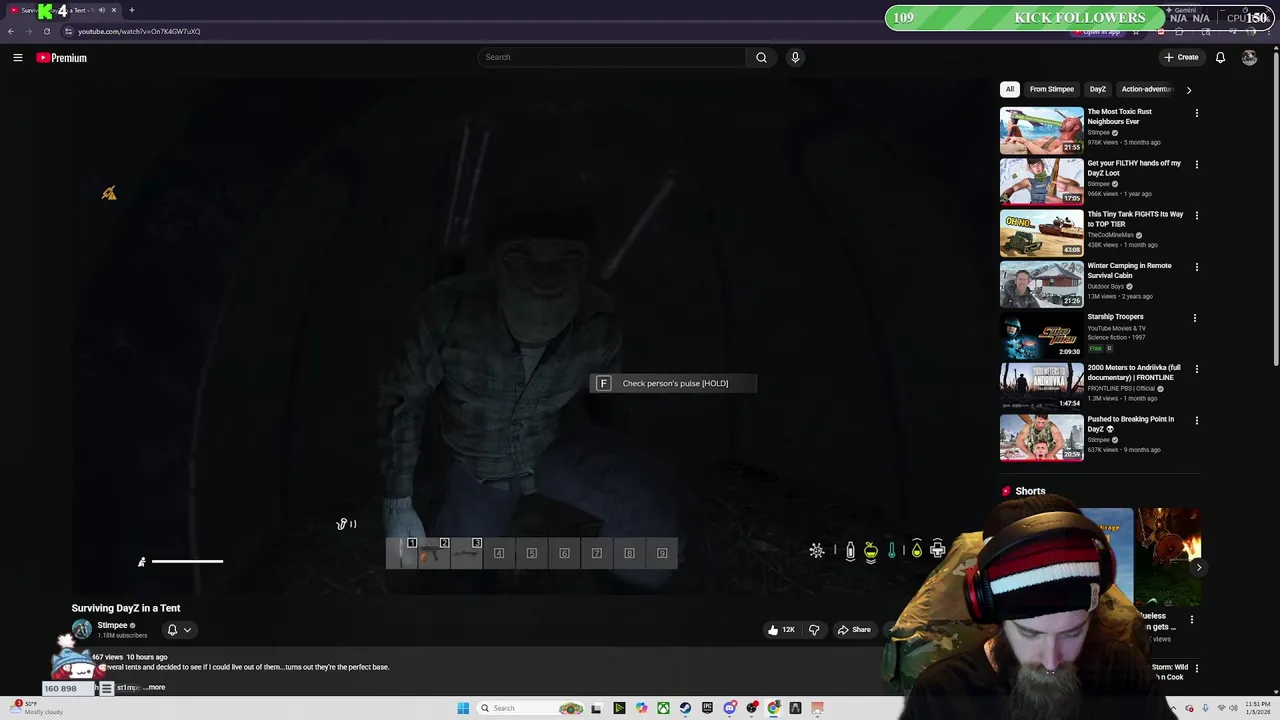Mute tab using speaker icon in tab
This screenshot has width=1280, height=720.
click(x=101, y=10)
